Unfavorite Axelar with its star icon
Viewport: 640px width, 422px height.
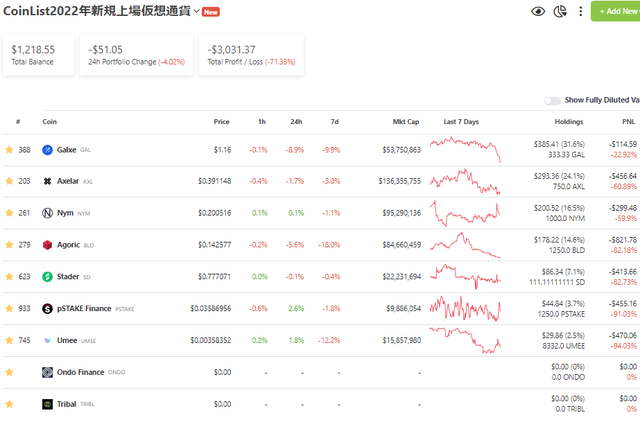(9, 181)
